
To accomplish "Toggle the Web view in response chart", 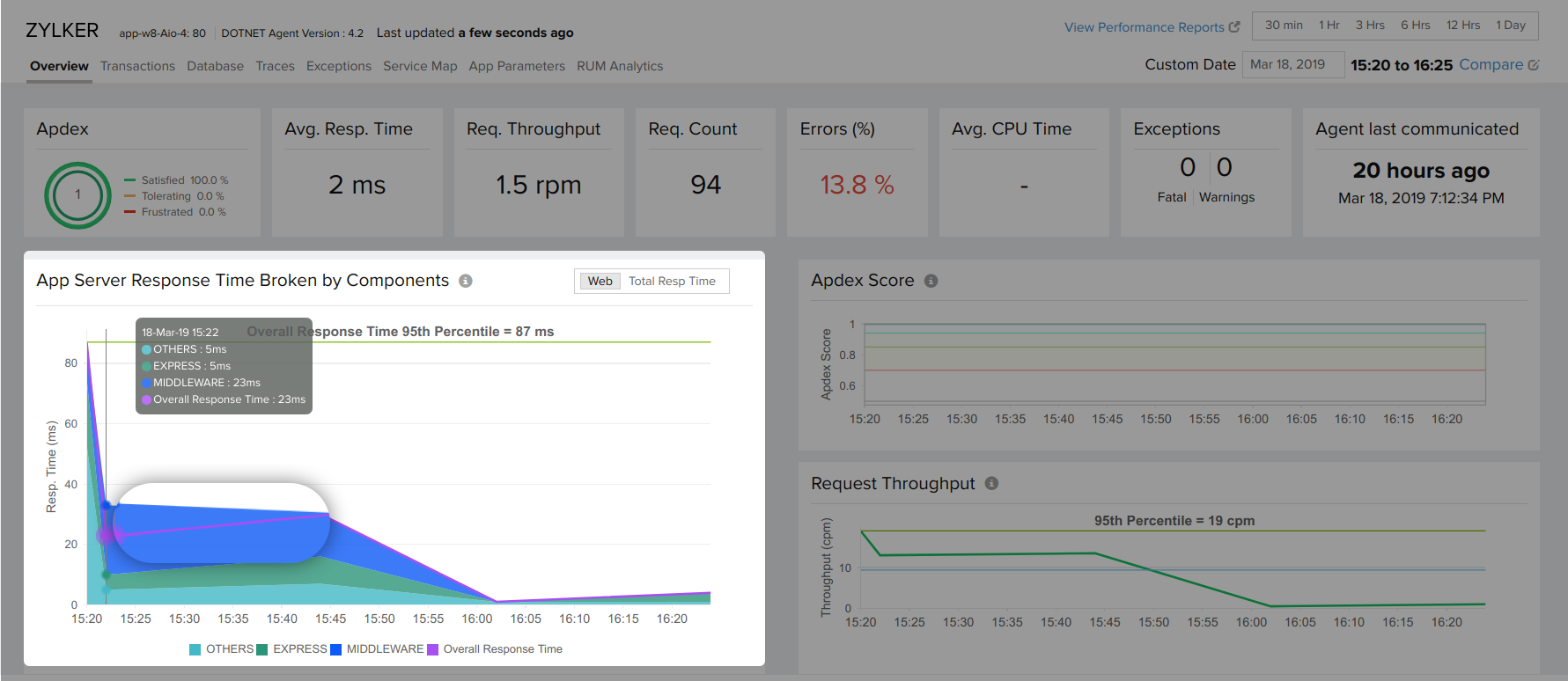I will pyautogui.click(x=600, y=282).
